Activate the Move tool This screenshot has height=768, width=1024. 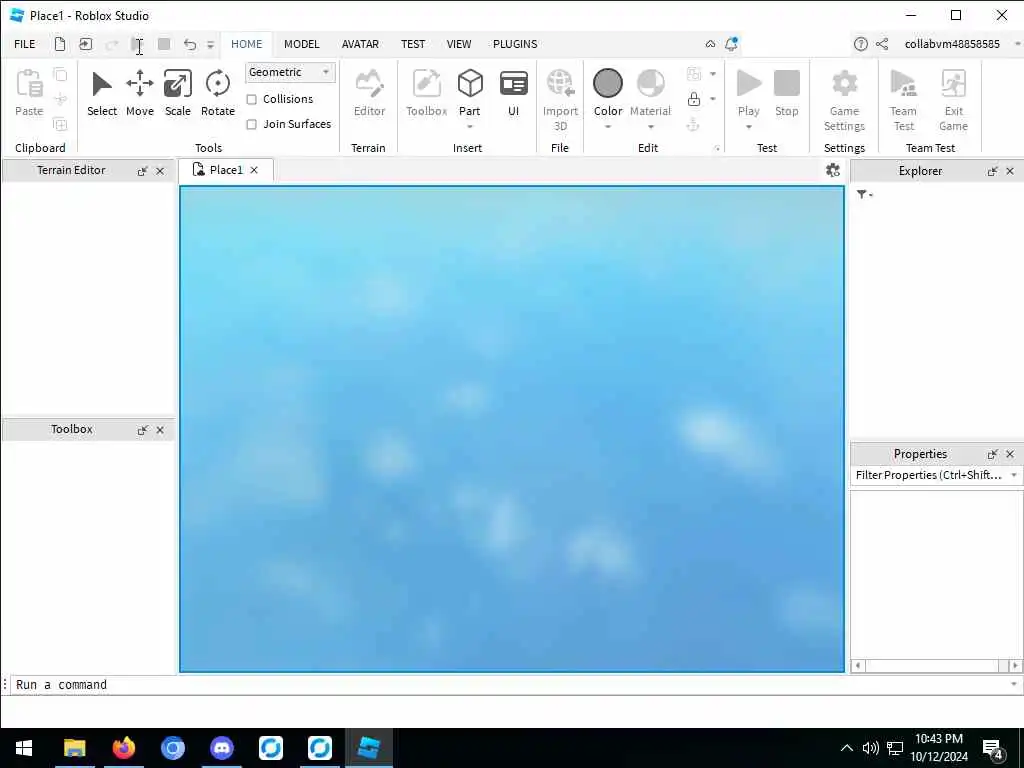[x=140, y=93]
